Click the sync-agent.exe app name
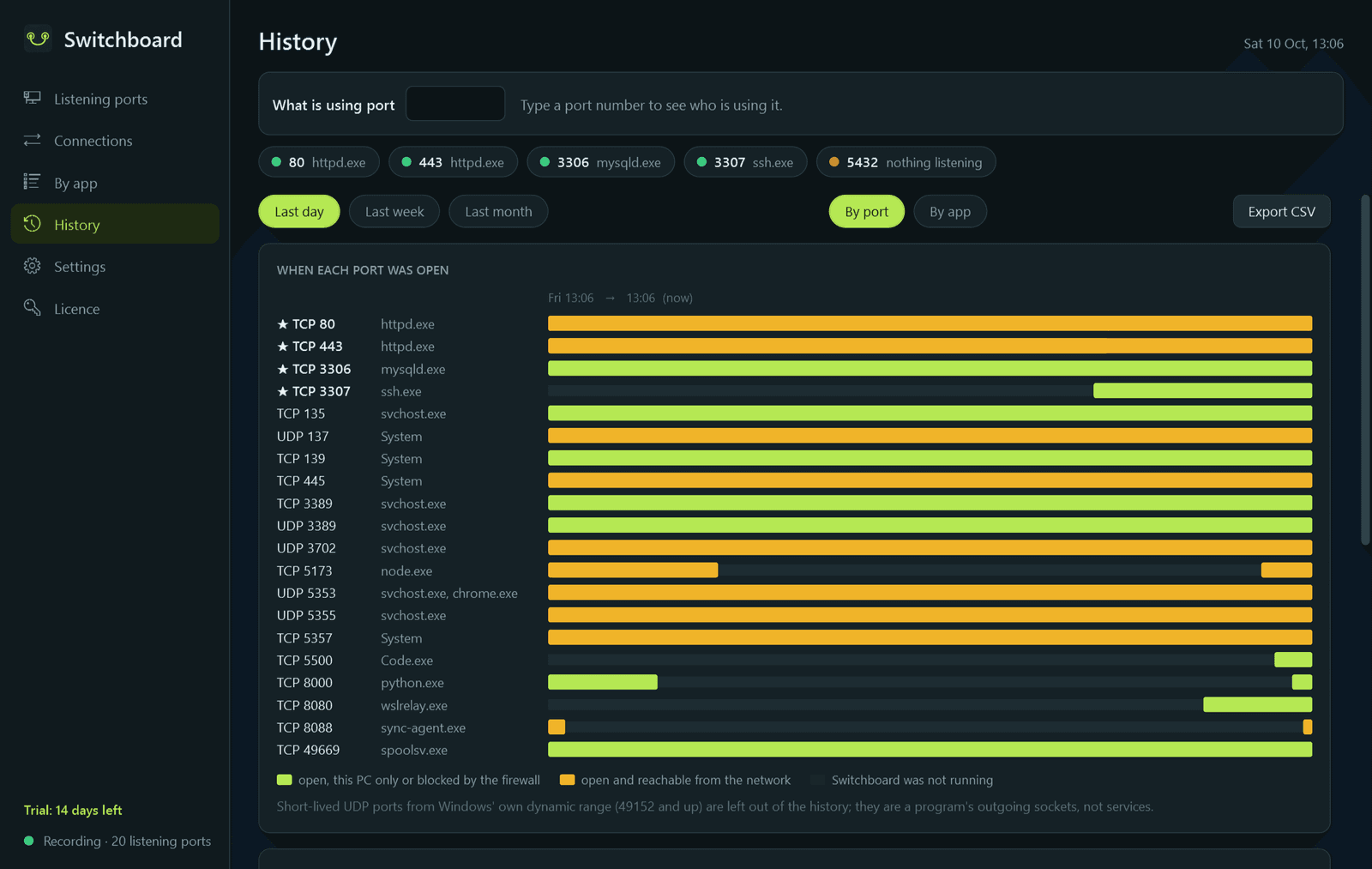 point(423,727)
